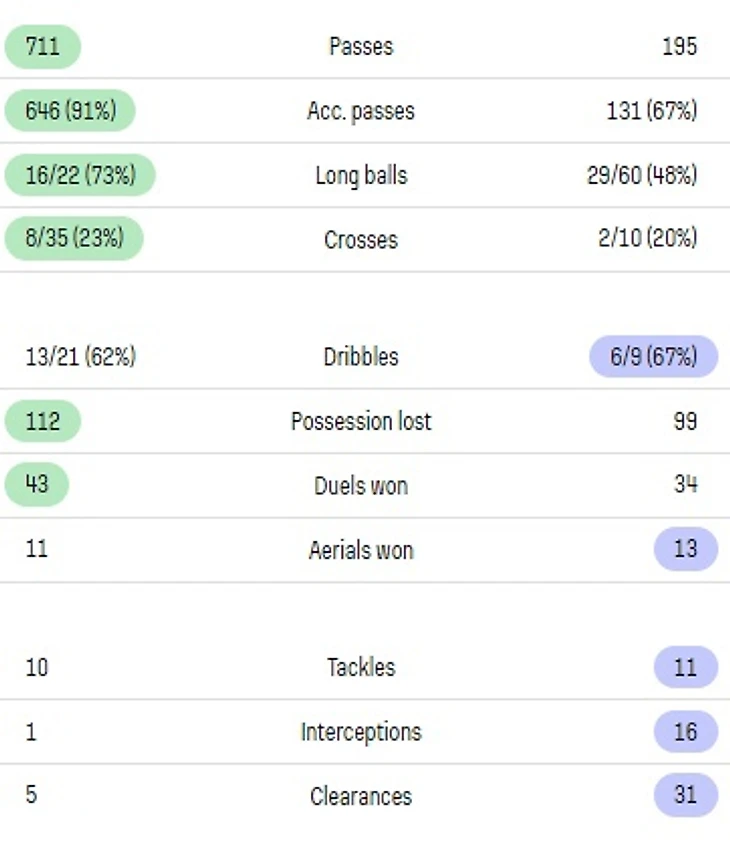This screenshot has height=841, width=730.
Task: Select the green 43 duels won badge
Action: coord(37,485)
